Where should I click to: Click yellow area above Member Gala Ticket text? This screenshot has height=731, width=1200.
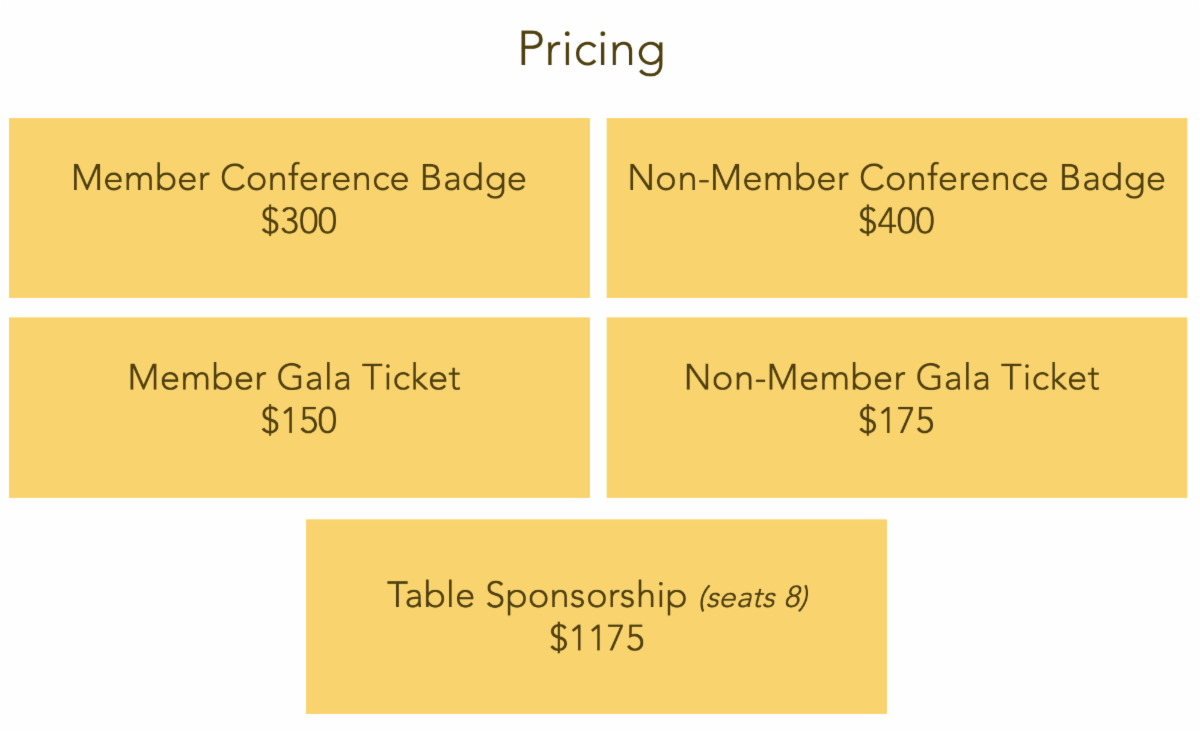tap(298, 338)
